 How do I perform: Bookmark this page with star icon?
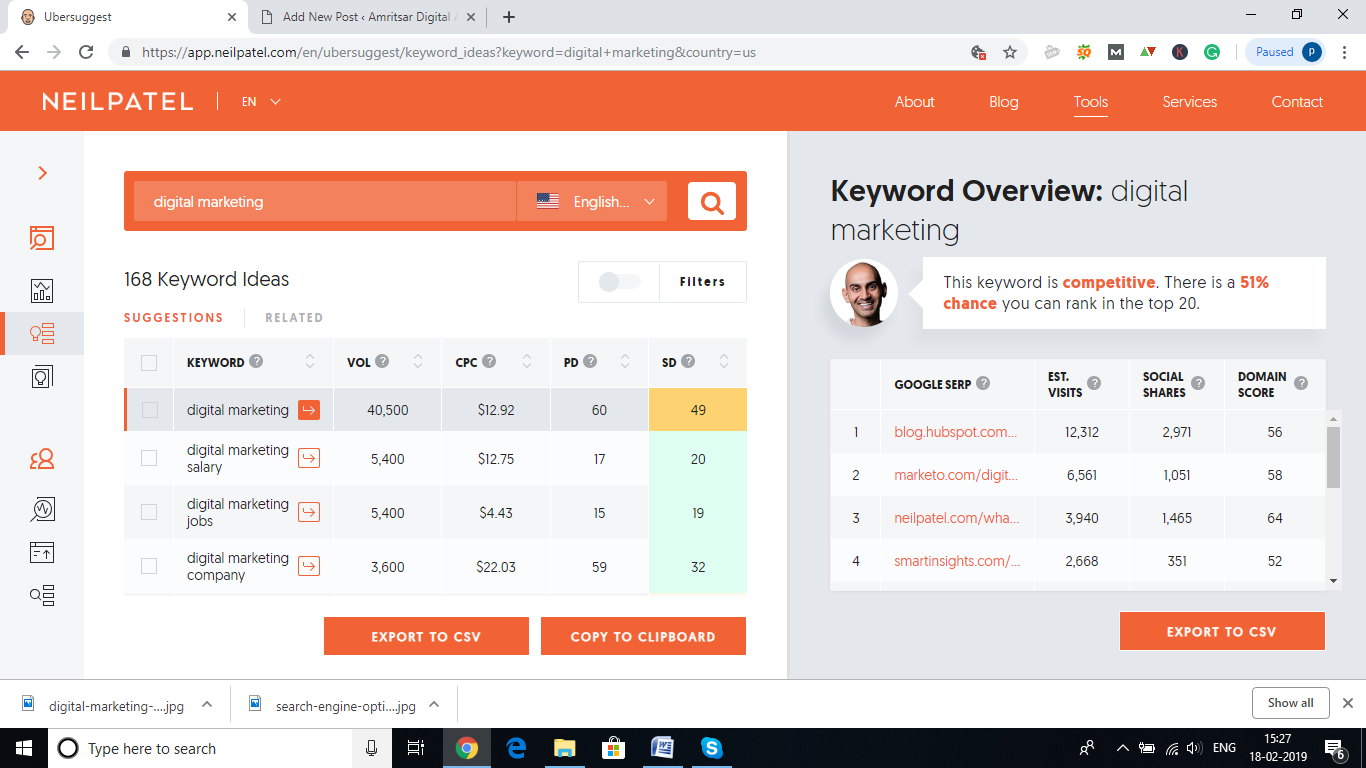click(x=1010, y=52)
